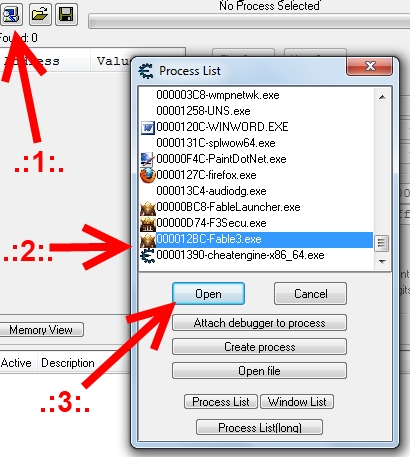Click the Create process button
410x457 pixels.
[x=259, y=347]
